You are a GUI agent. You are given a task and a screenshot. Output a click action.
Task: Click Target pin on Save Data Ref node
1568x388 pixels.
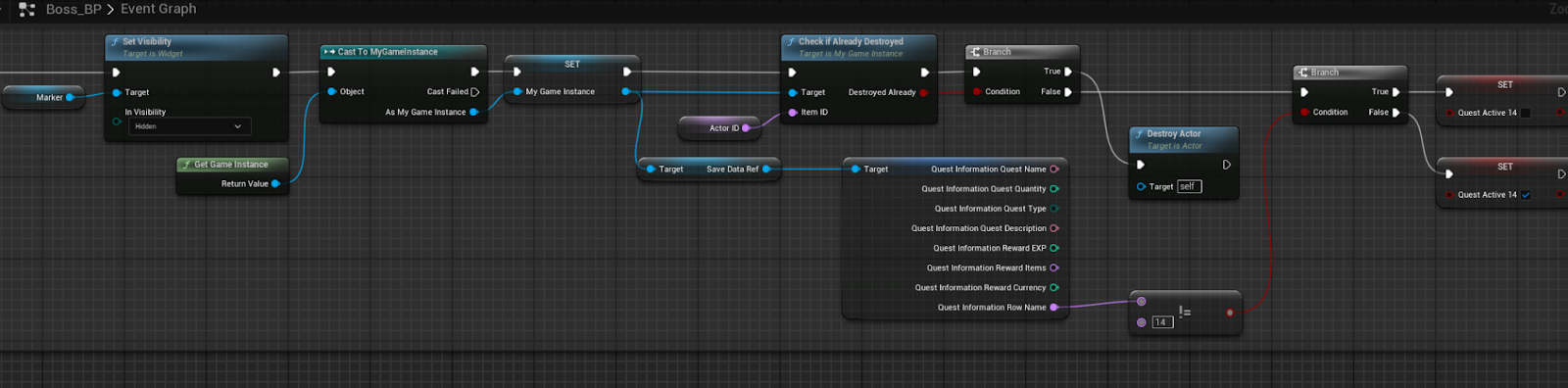[651, 170]
